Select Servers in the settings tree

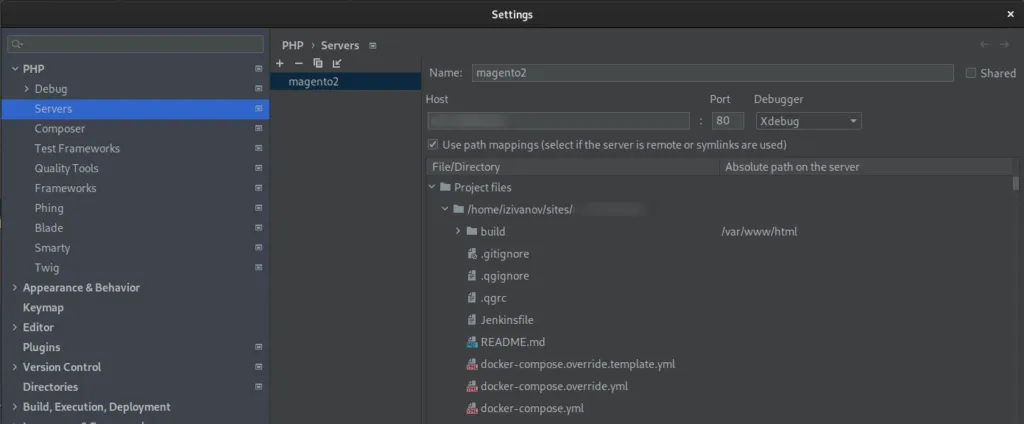click(135, 109)
